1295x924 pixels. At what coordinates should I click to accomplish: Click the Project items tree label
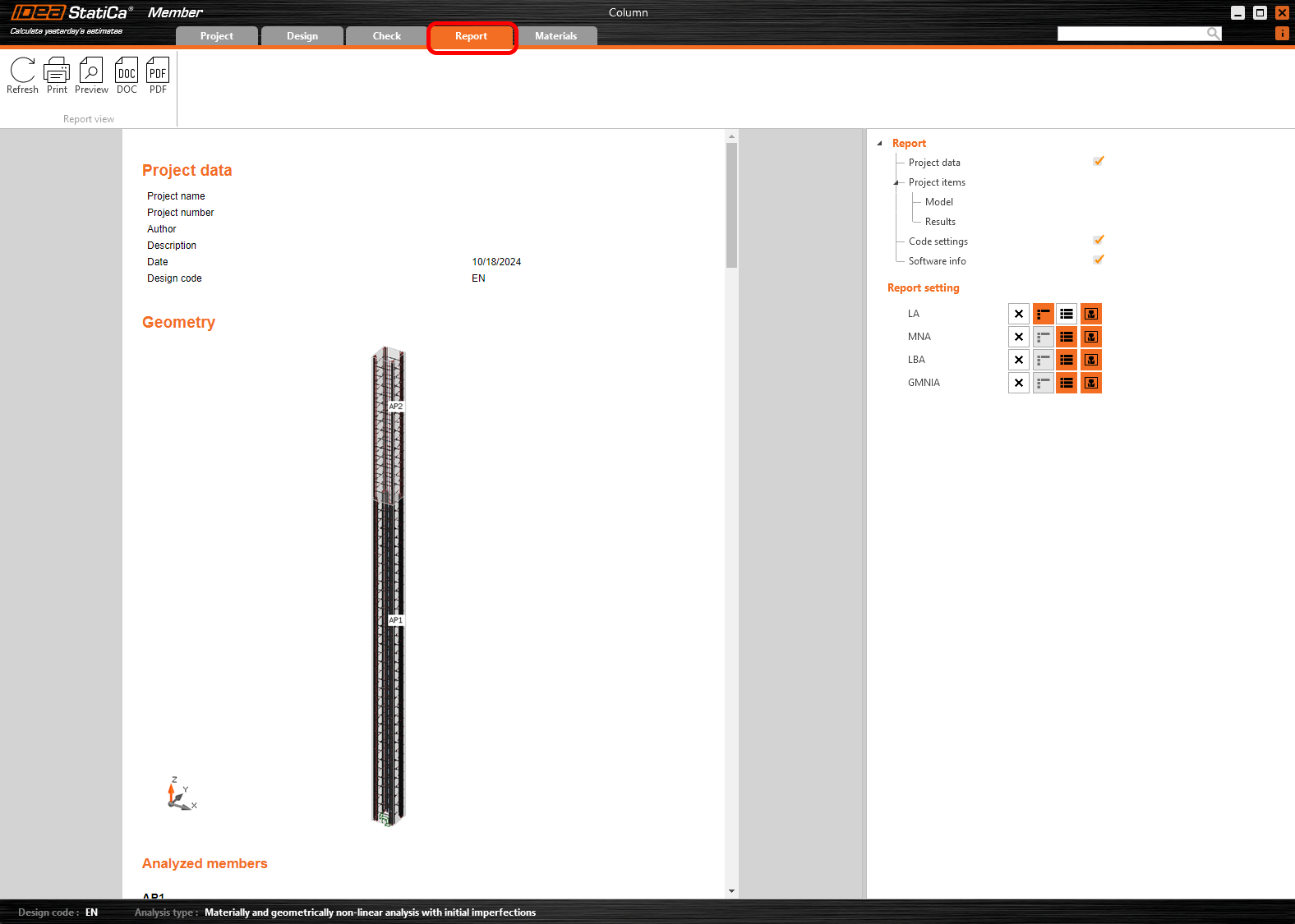(x=937, y=182)
